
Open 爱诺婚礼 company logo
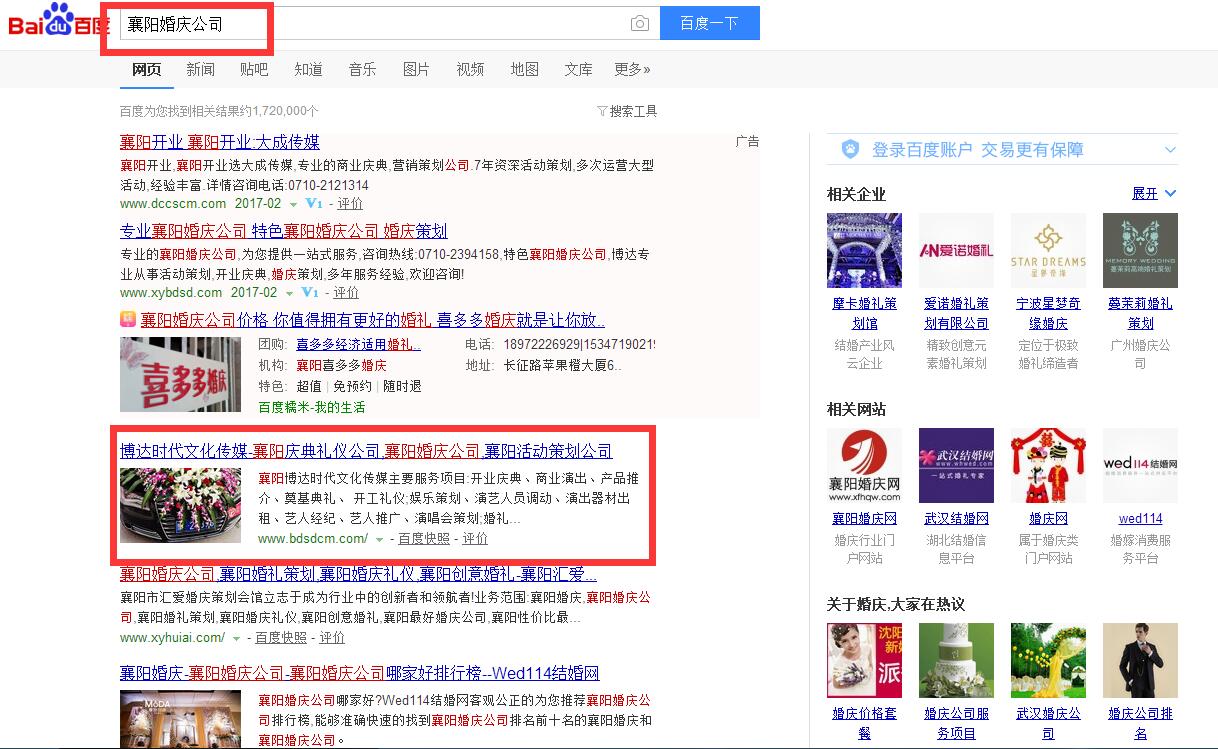(956, 250)
